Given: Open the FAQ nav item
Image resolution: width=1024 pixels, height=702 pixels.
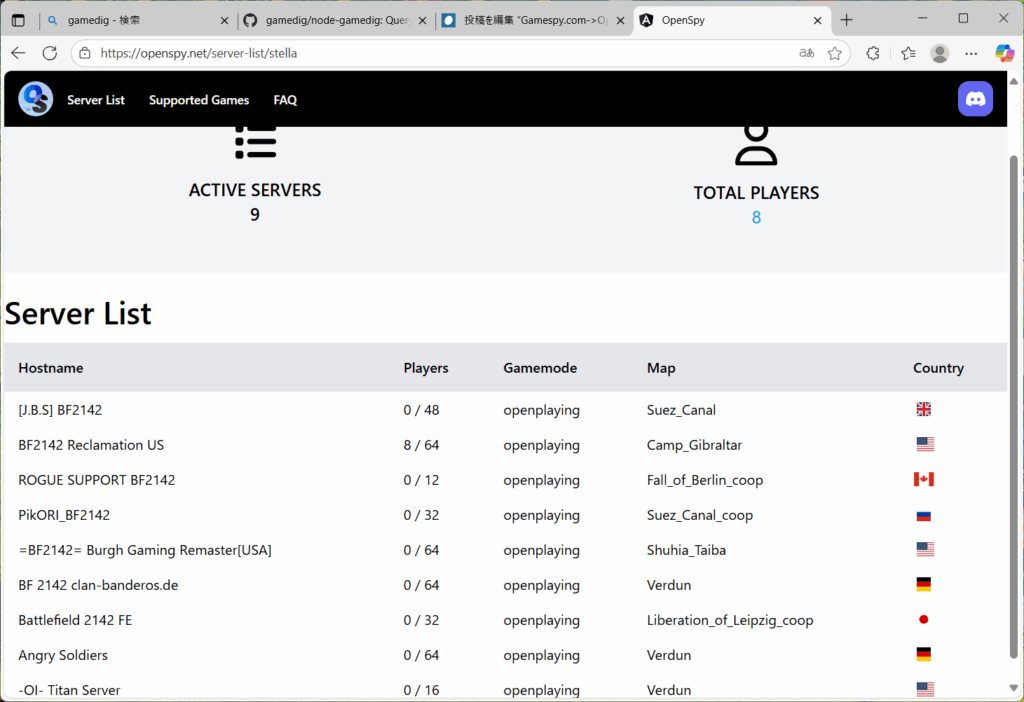Looking at the screenshot, I should point(285,100).
